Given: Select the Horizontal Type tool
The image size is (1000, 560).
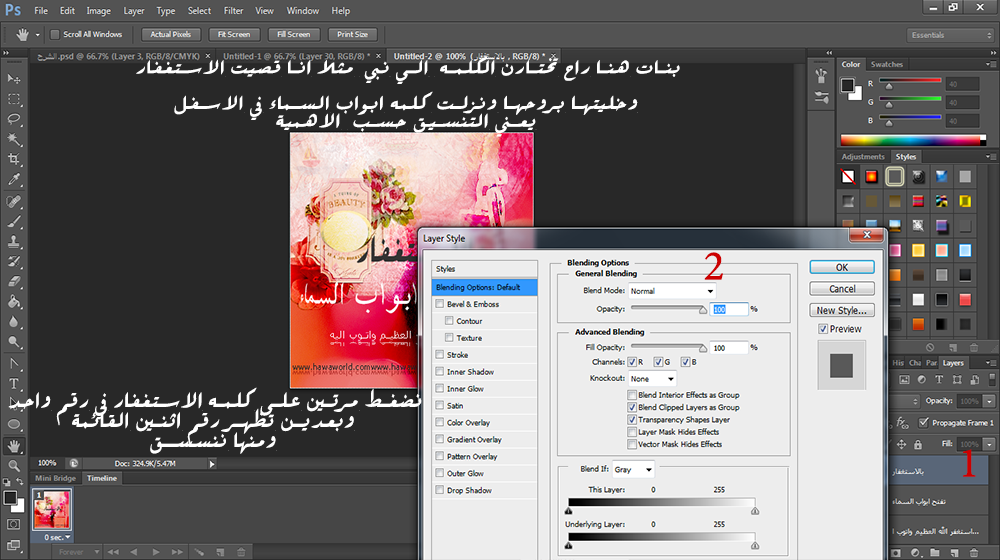Looking at the screenshot, I should tap(15, 383).
